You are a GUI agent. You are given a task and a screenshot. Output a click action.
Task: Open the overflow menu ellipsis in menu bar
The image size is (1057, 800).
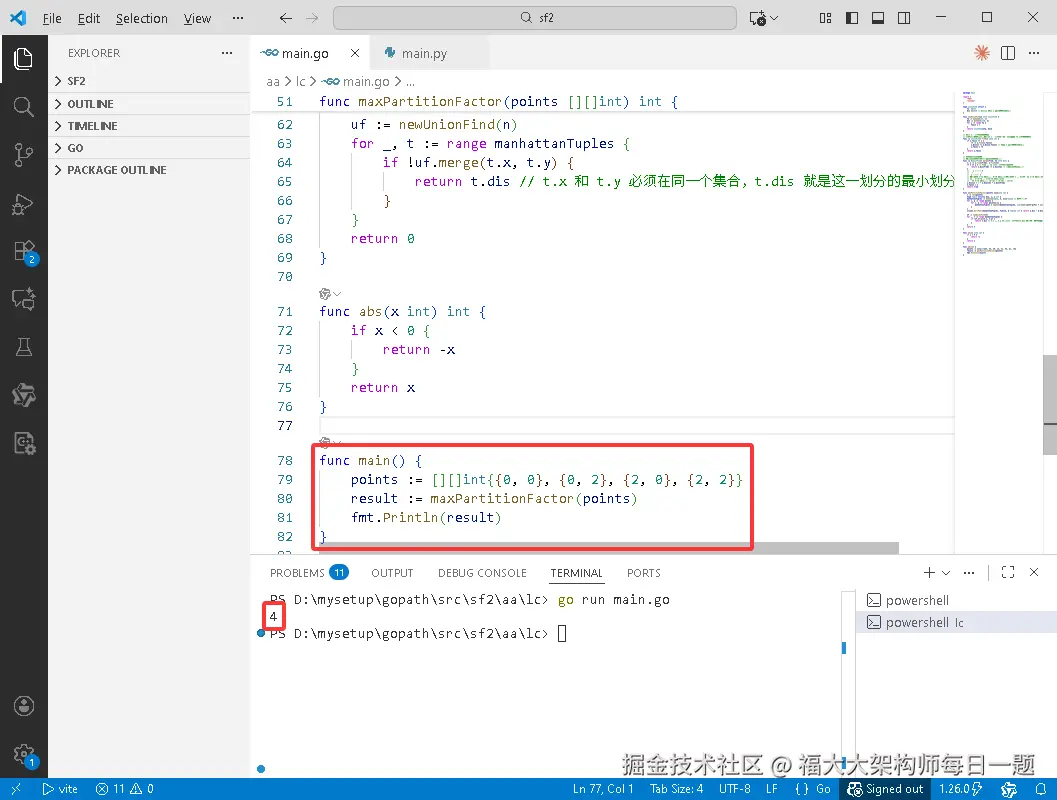[x=237, y=18]
